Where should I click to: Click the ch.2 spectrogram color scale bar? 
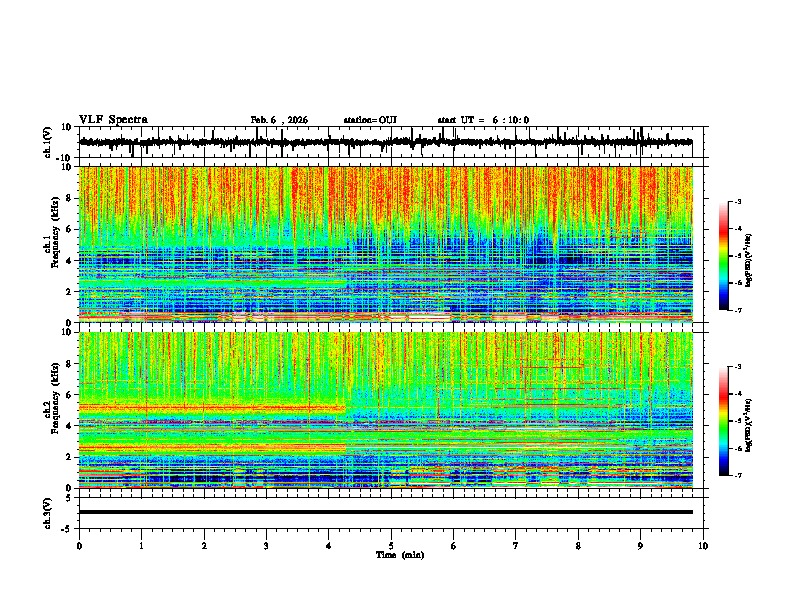click(x=723, y=421)
